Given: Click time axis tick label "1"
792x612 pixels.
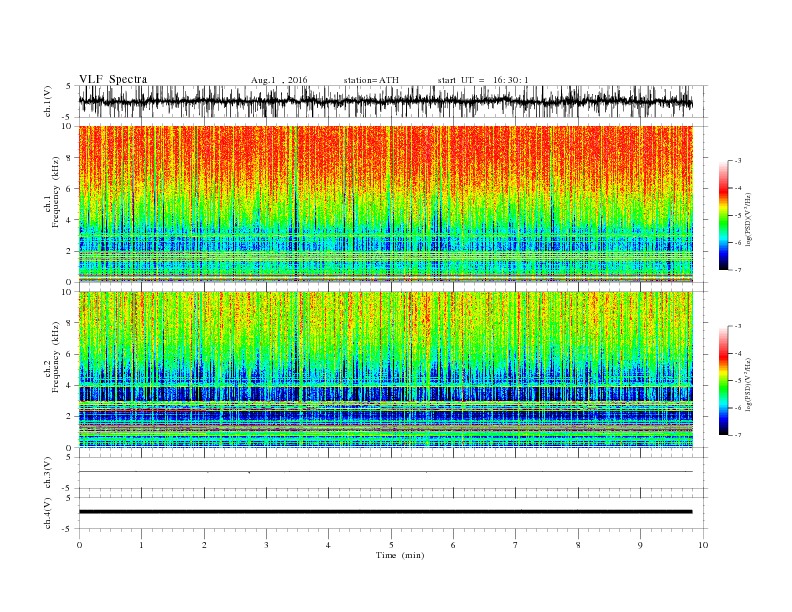Looking at the screenshot, I should pos(141,545).
